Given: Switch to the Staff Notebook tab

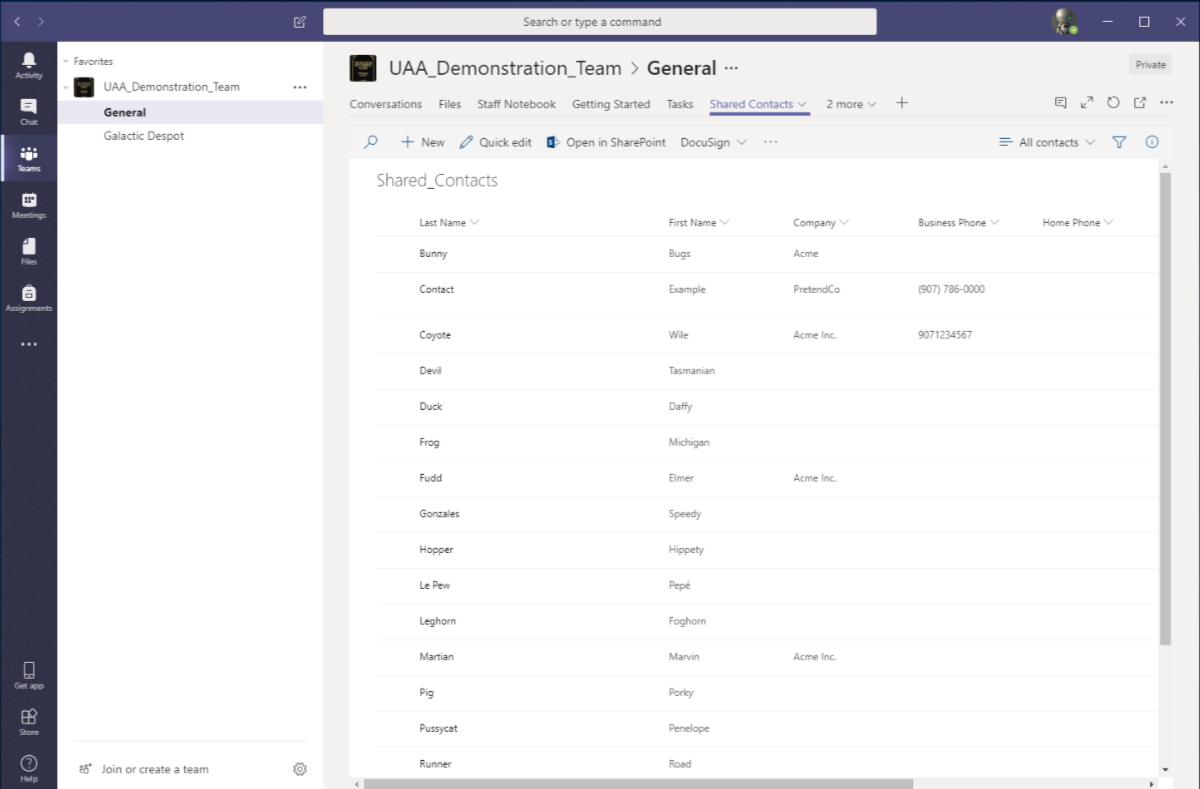Looking at the screenshot, I should pyautogui.click(x=516, y=104).
